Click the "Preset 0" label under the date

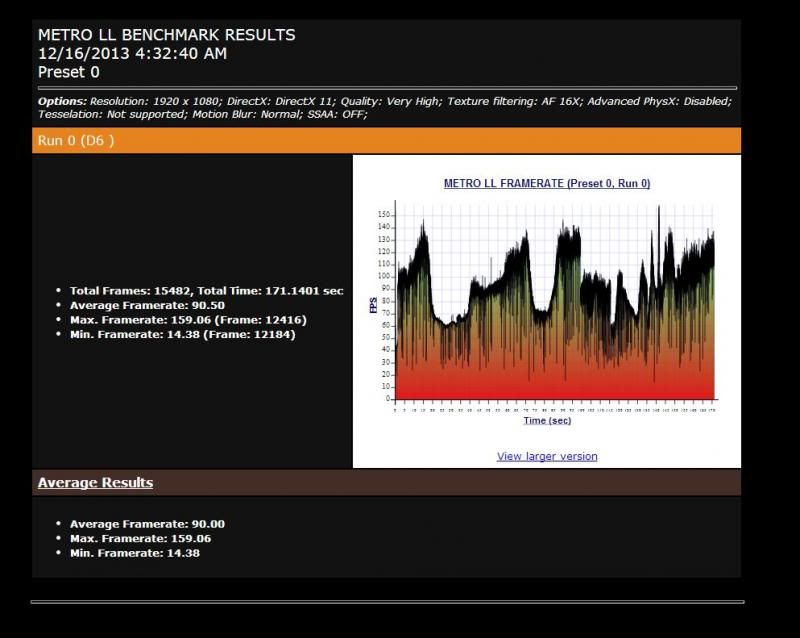tap(69, 72)
